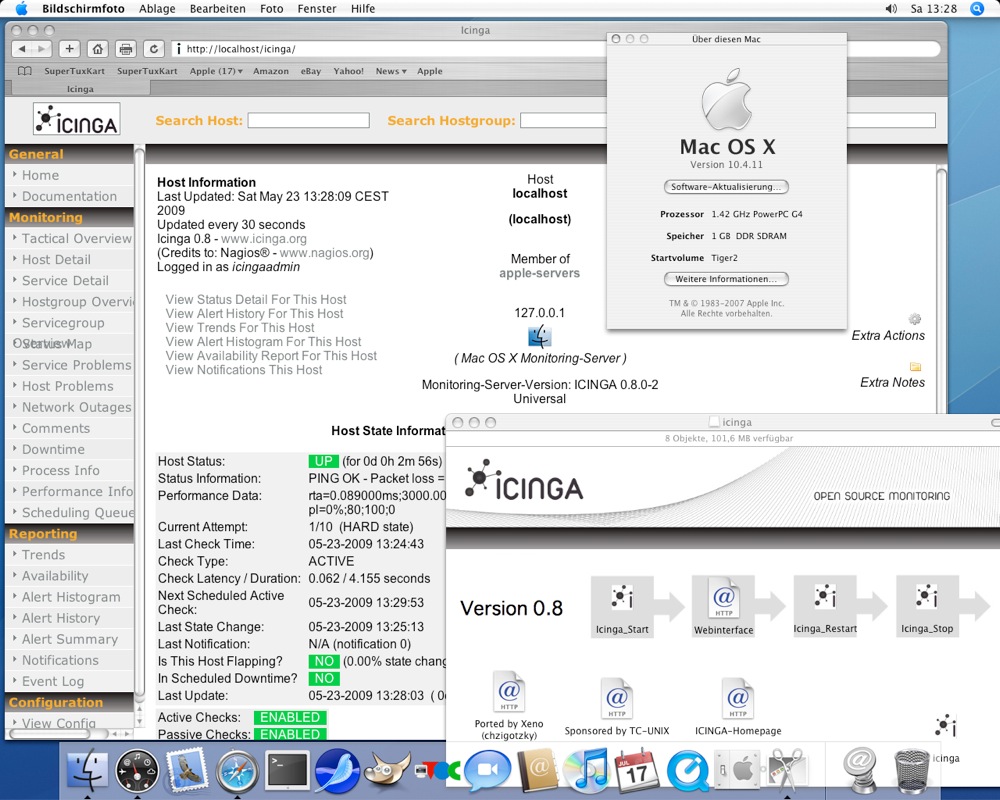Click the Extra Actions gear icon
The height and width of the screenshot is (800, 1000).
point(915,318)
